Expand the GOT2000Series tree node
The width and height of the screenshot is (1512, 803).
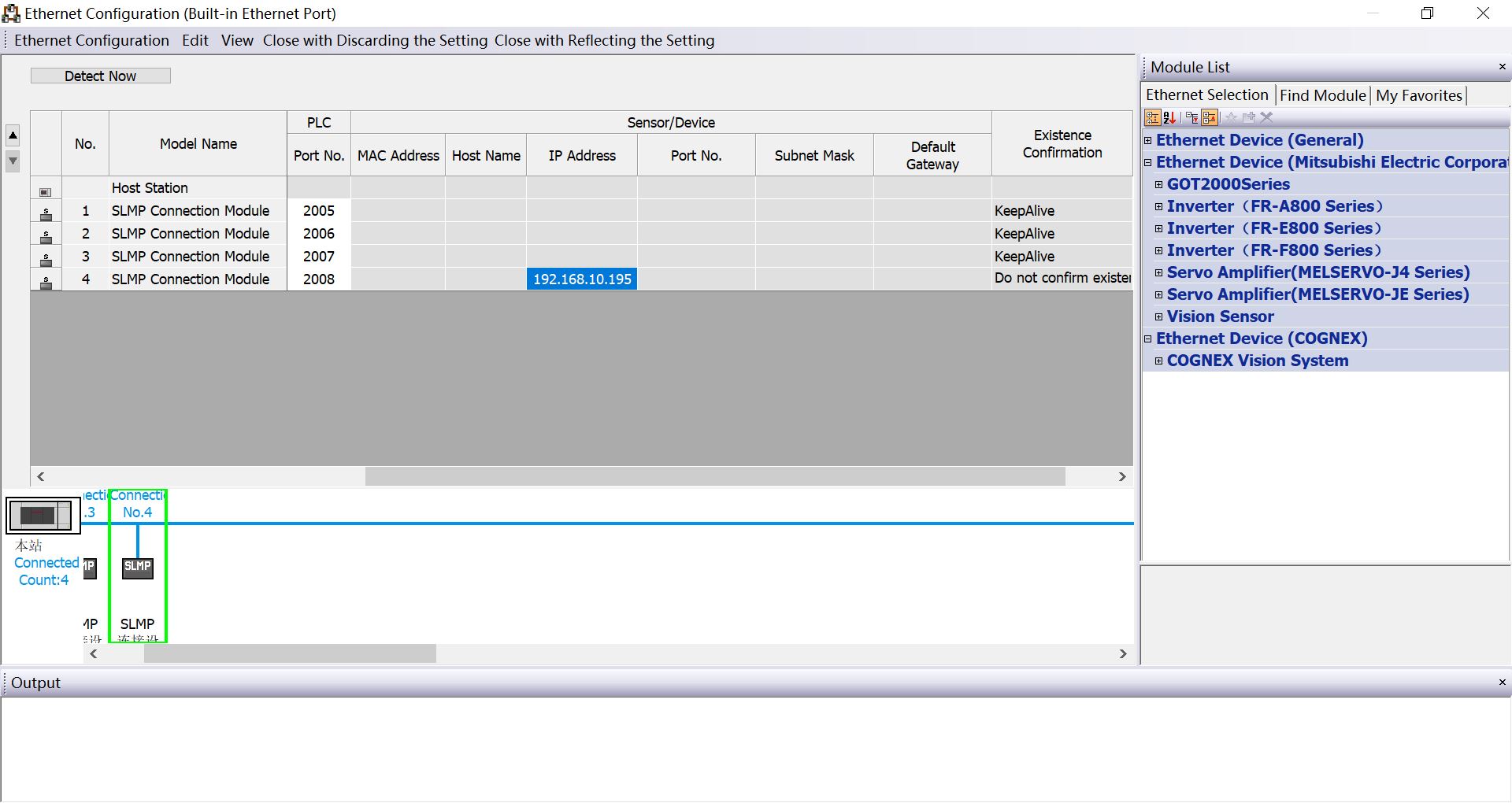click(x=1158, y=184)
